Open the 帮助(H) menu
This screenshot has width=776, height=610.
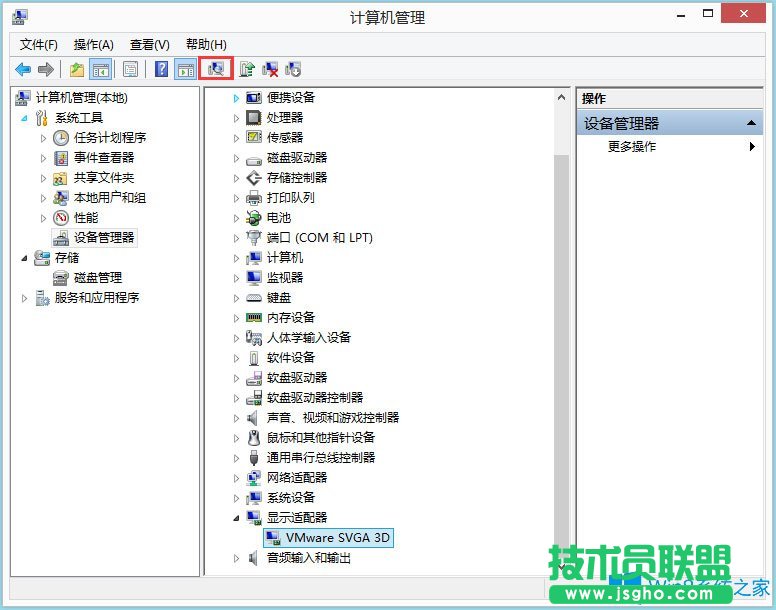pos(206,45)
